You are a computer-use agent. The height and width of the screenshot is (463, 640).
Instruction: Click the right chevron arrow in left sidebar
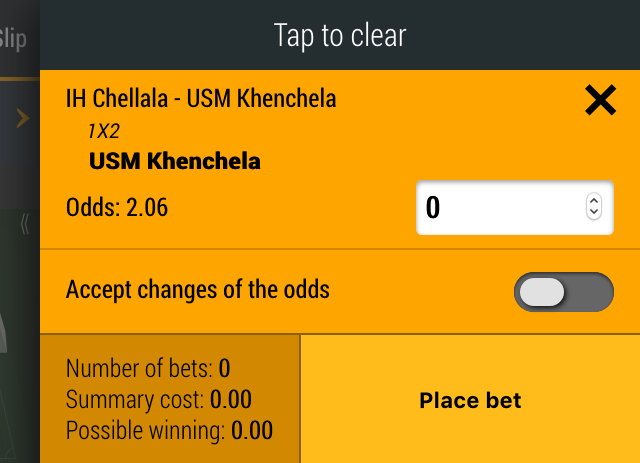click(x=22, y=119)
